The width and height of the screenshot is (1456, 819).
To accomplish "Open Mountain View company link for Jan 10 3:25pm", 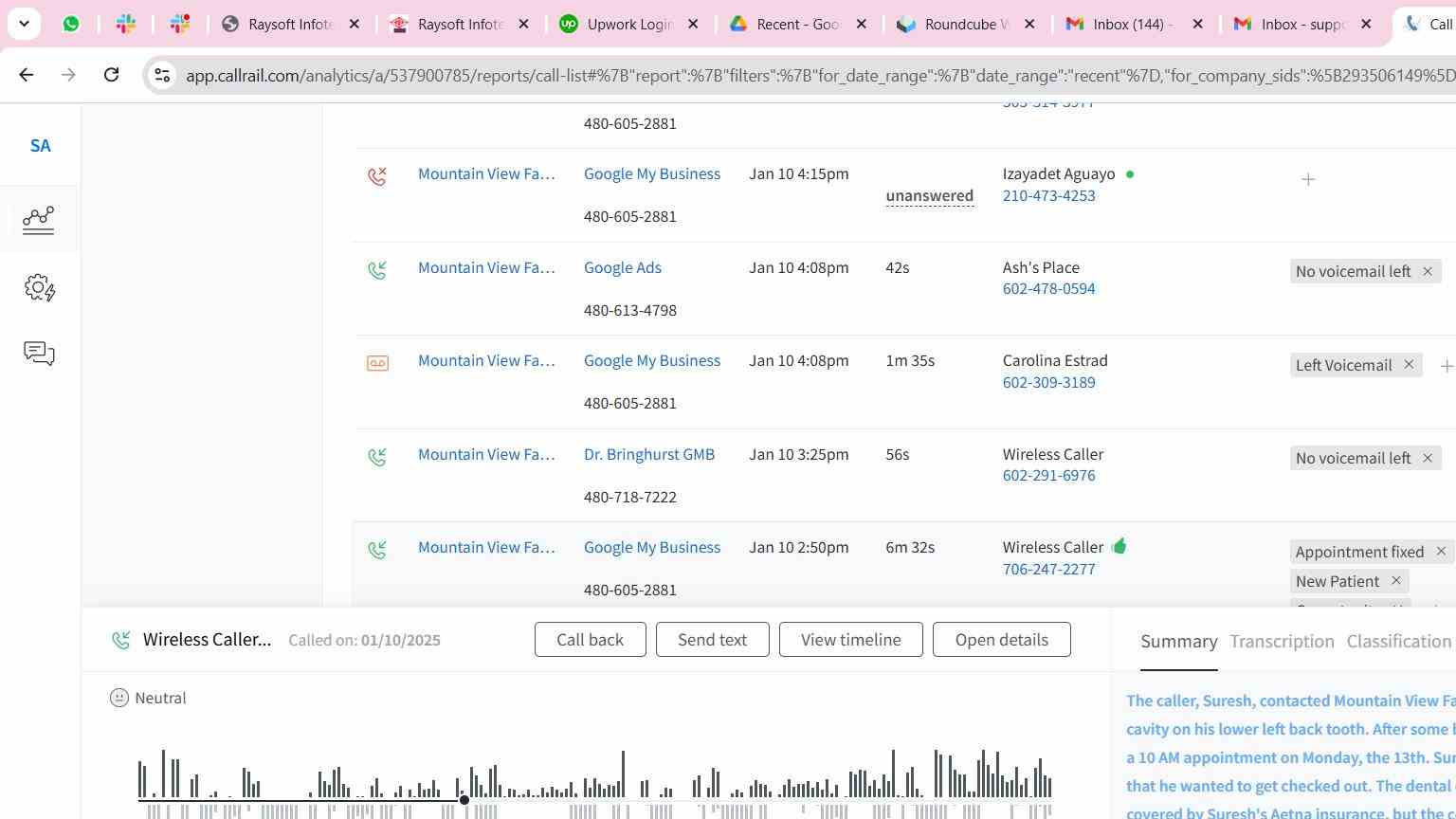I will click(x=486, y=454).
